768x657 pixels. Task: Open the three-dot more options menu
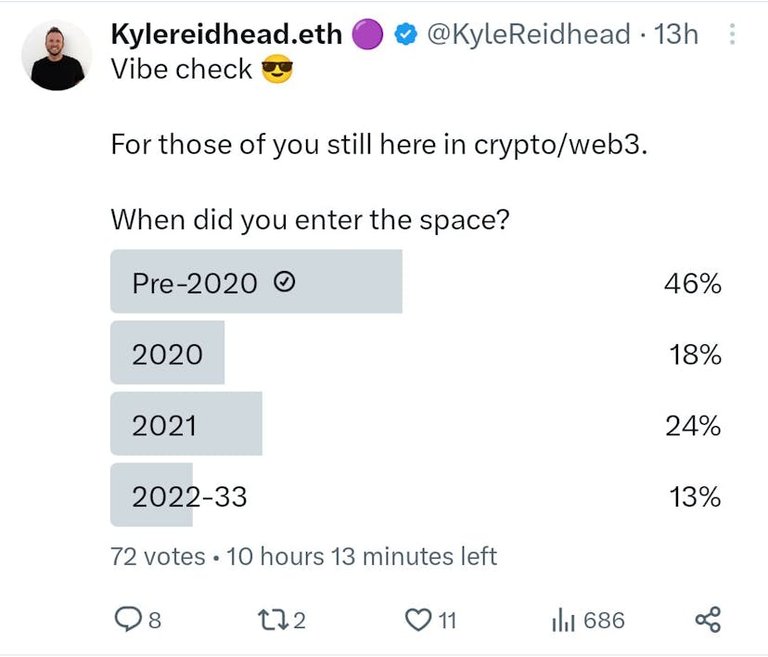coord(732,34)
